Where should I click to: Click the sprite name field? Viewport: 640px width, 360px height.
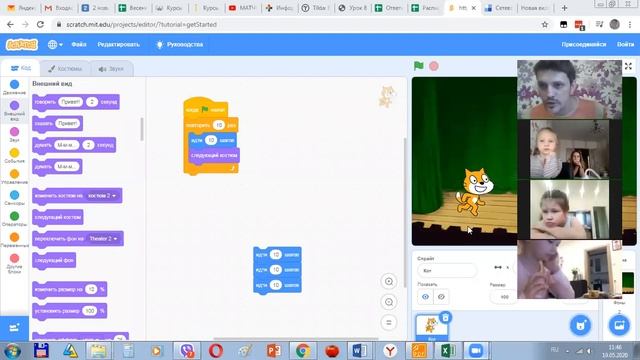point(447,271)
